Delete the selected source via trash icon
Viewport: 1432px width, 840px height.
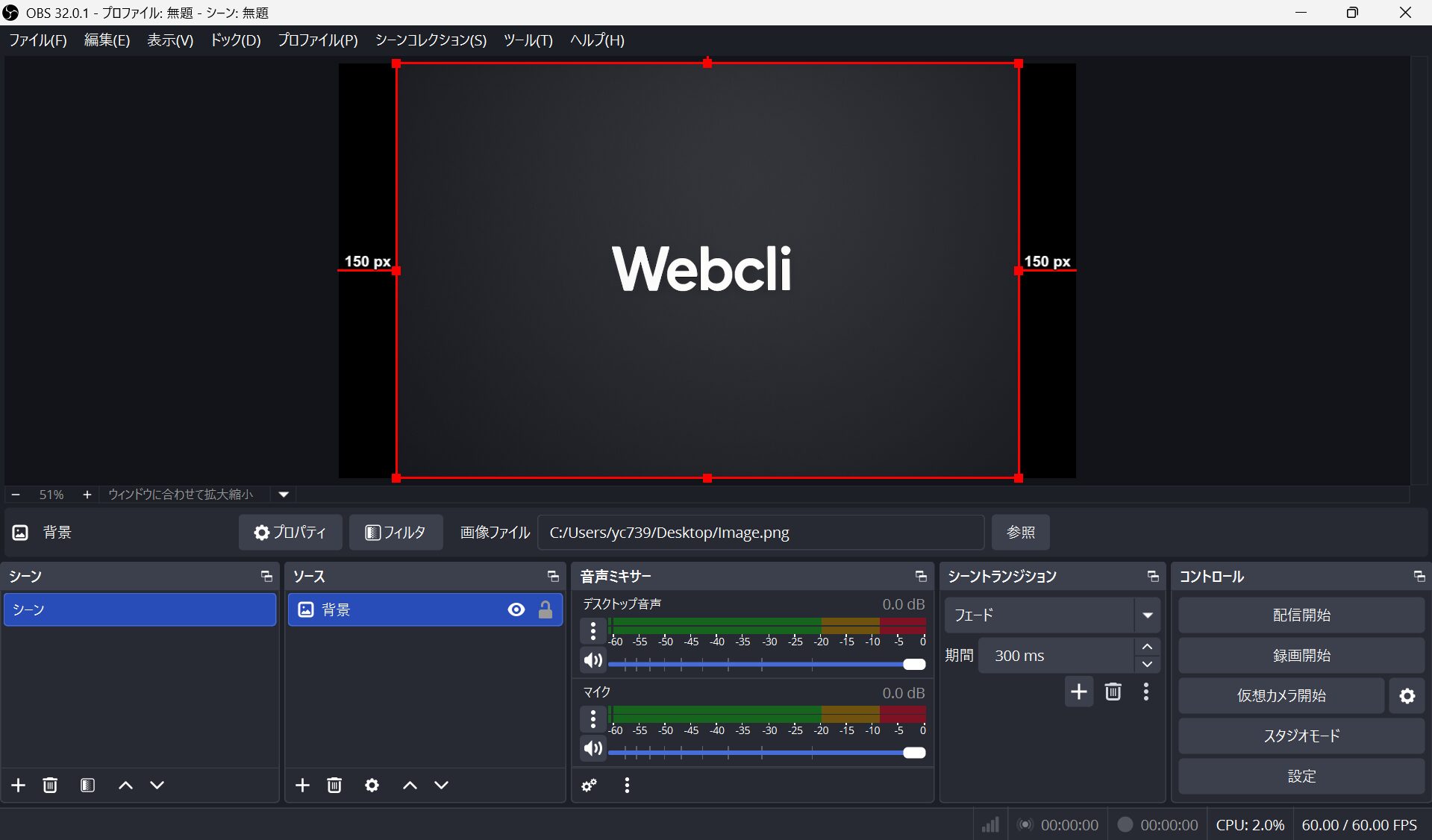[334, 785]
